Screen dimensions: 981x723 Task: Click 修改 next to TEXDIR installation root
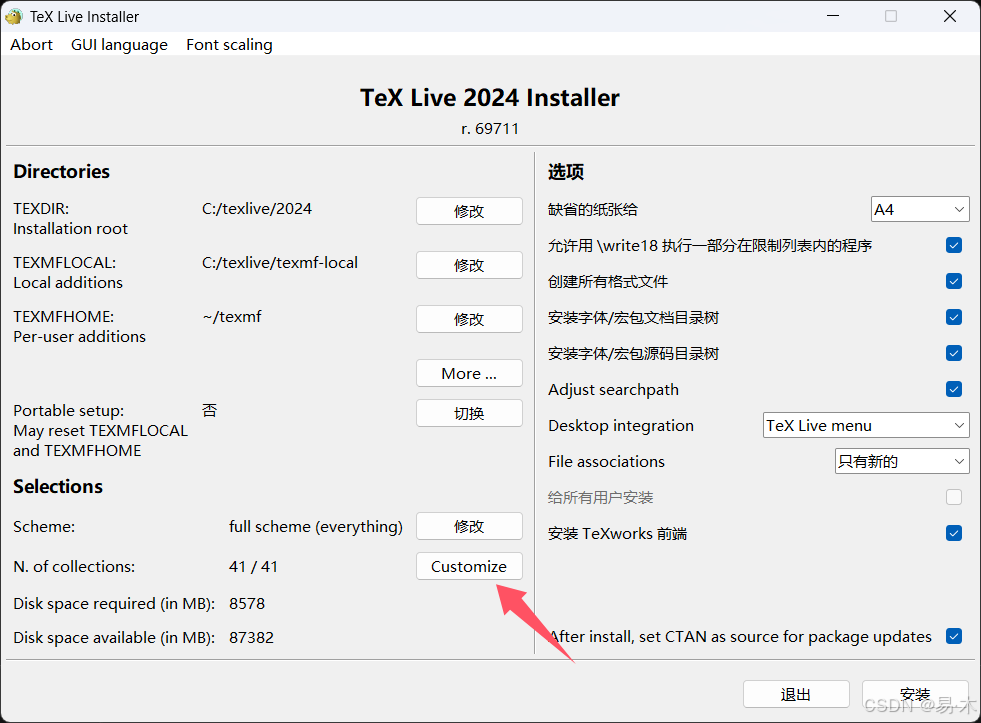click(x=468, y=211)
